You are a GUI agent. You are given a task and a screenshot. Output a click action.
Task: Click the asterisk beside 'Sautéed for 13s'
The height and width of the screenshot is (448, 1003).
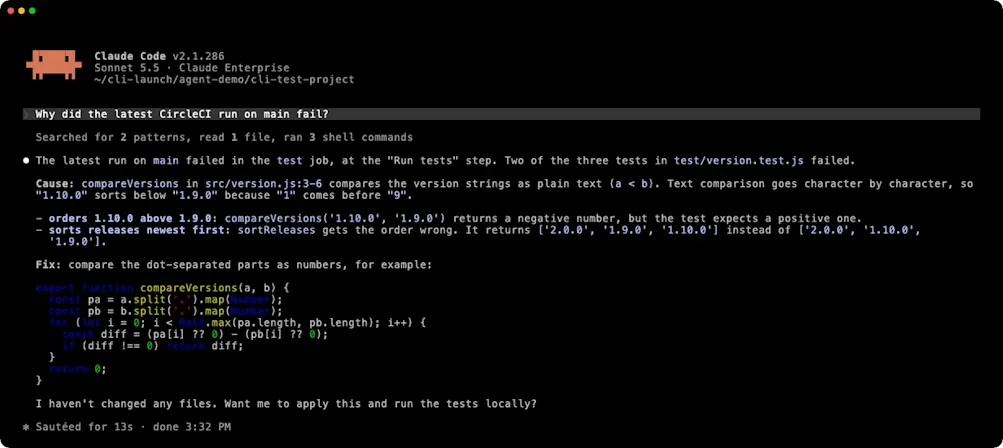coord(26,427)
